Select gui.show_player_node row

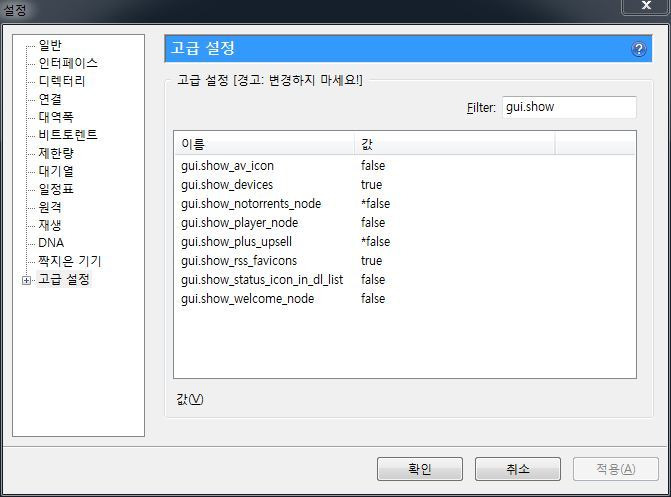point(404,223)
